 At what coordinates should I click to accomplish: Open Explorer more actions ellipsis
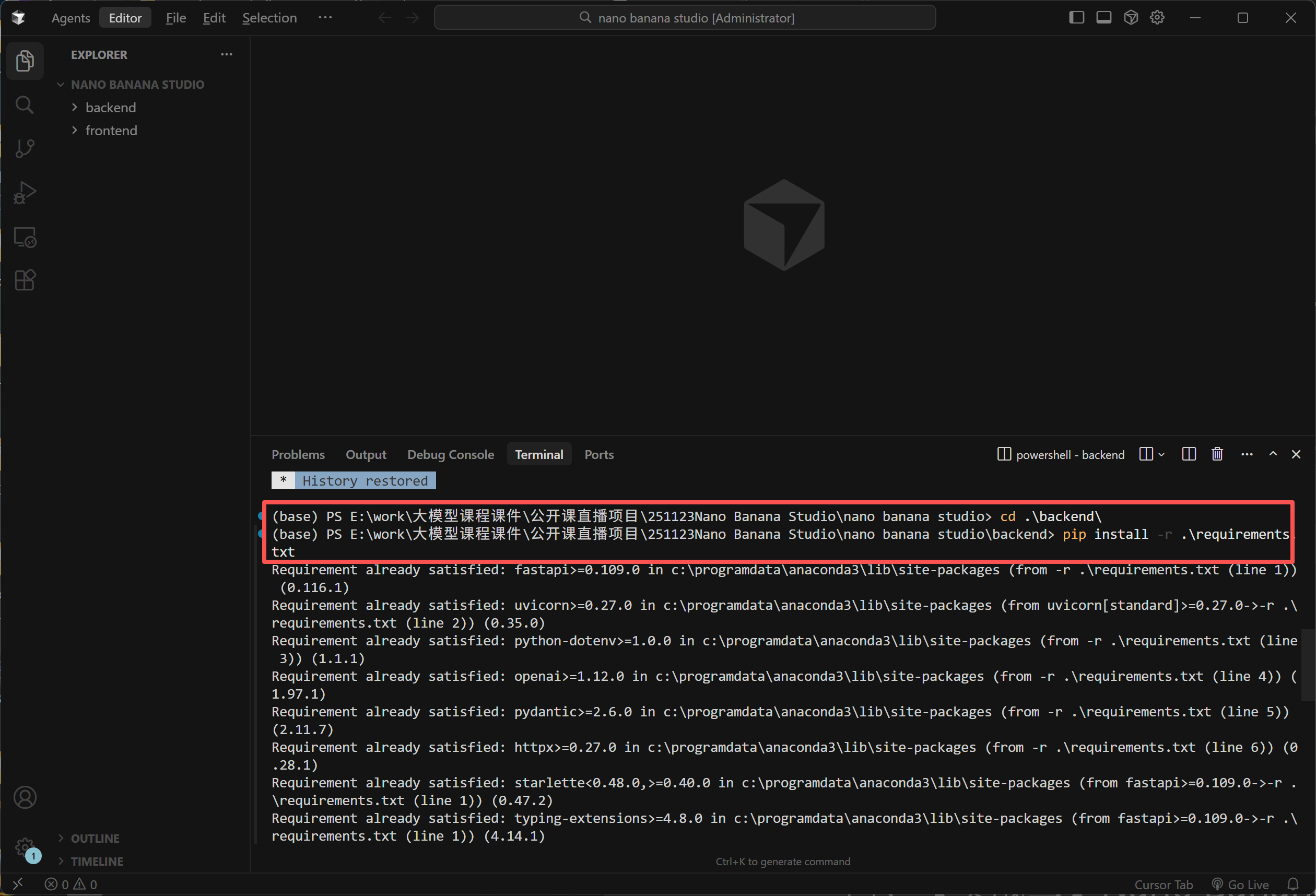click(x=227, y=54)
